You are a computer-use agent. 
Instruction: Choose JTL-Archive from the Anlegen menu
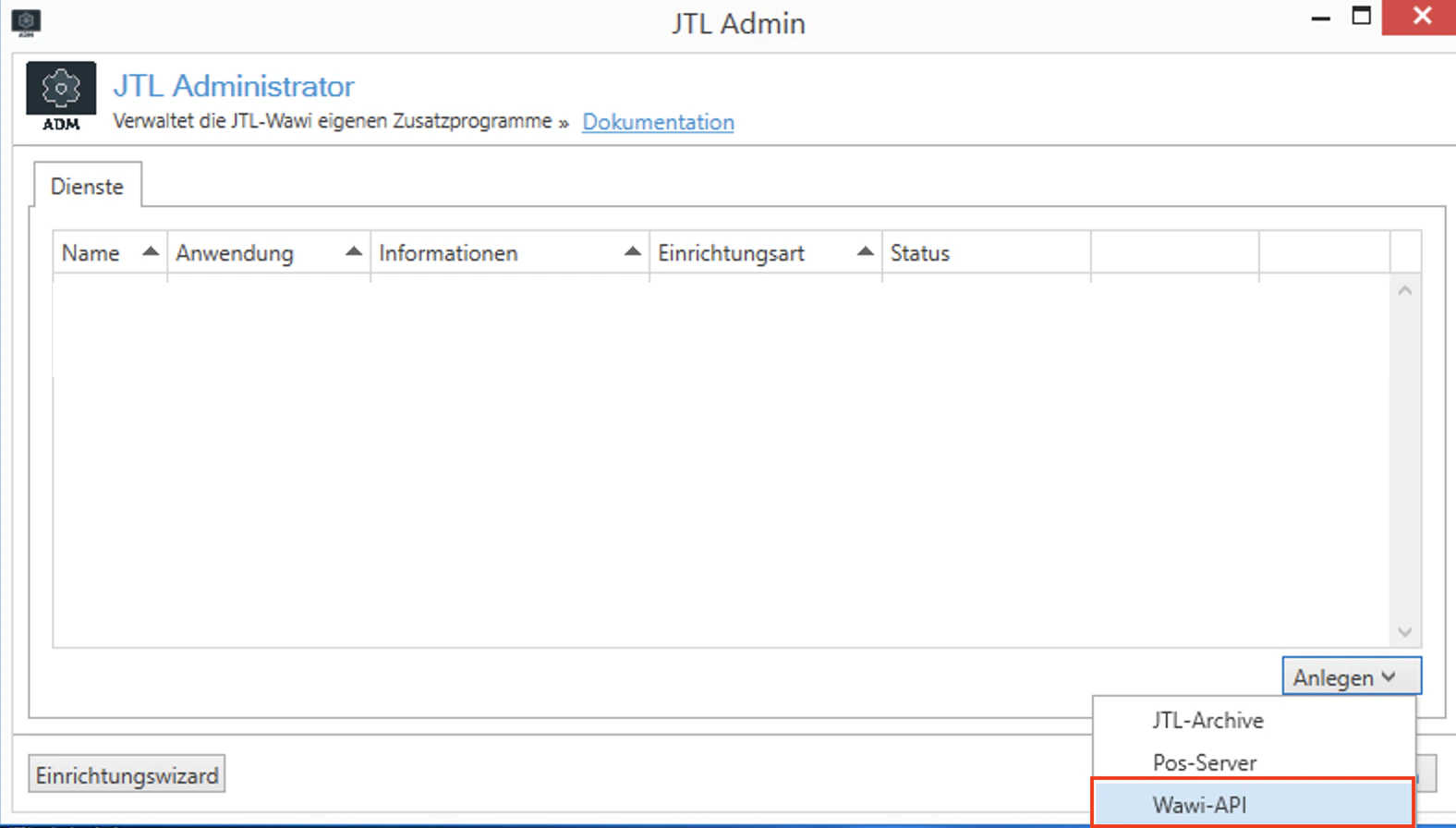(1254, 720)
